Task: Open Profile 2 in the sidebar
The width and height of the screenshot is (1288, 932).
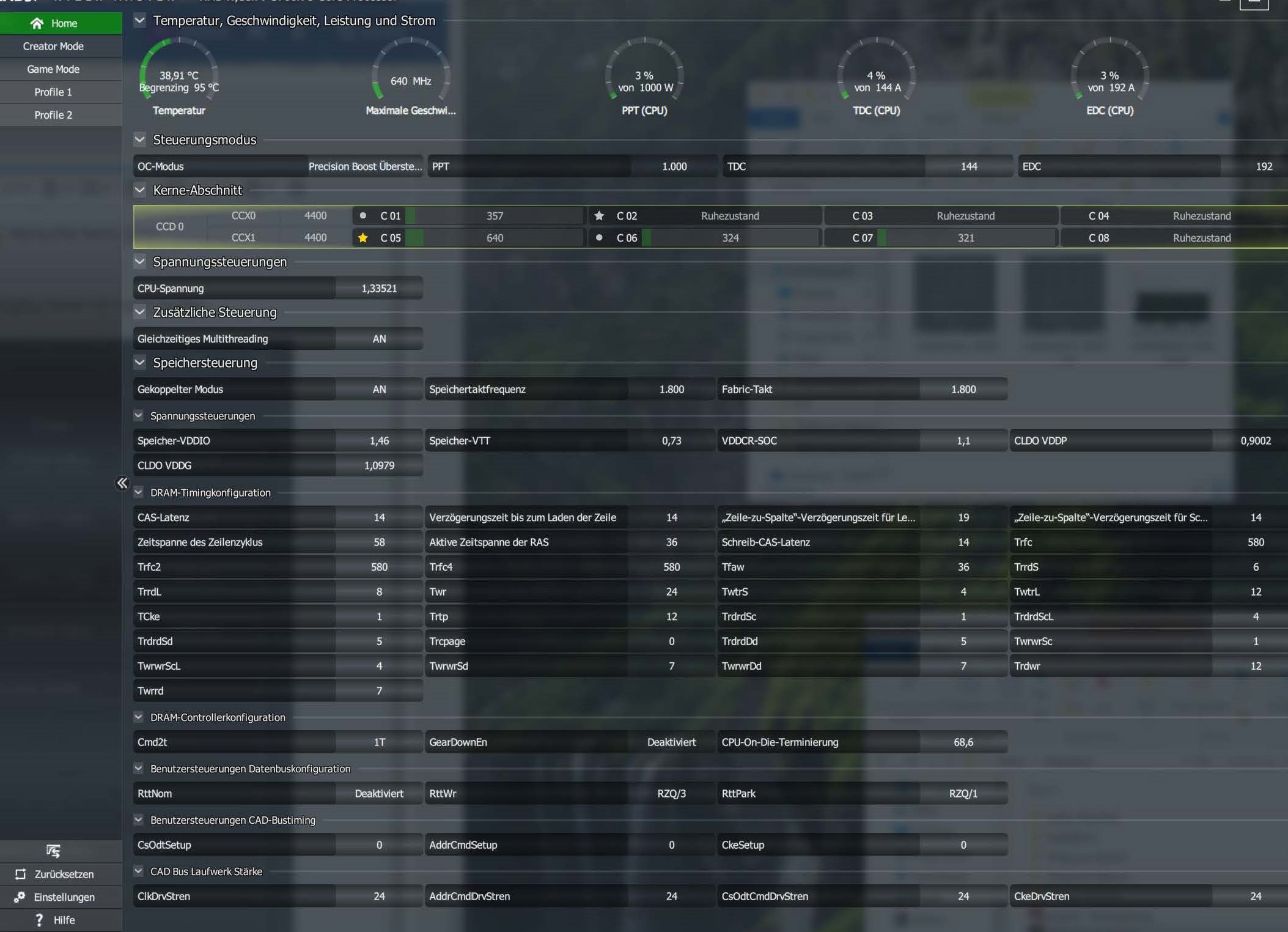Action: point(53,115)
